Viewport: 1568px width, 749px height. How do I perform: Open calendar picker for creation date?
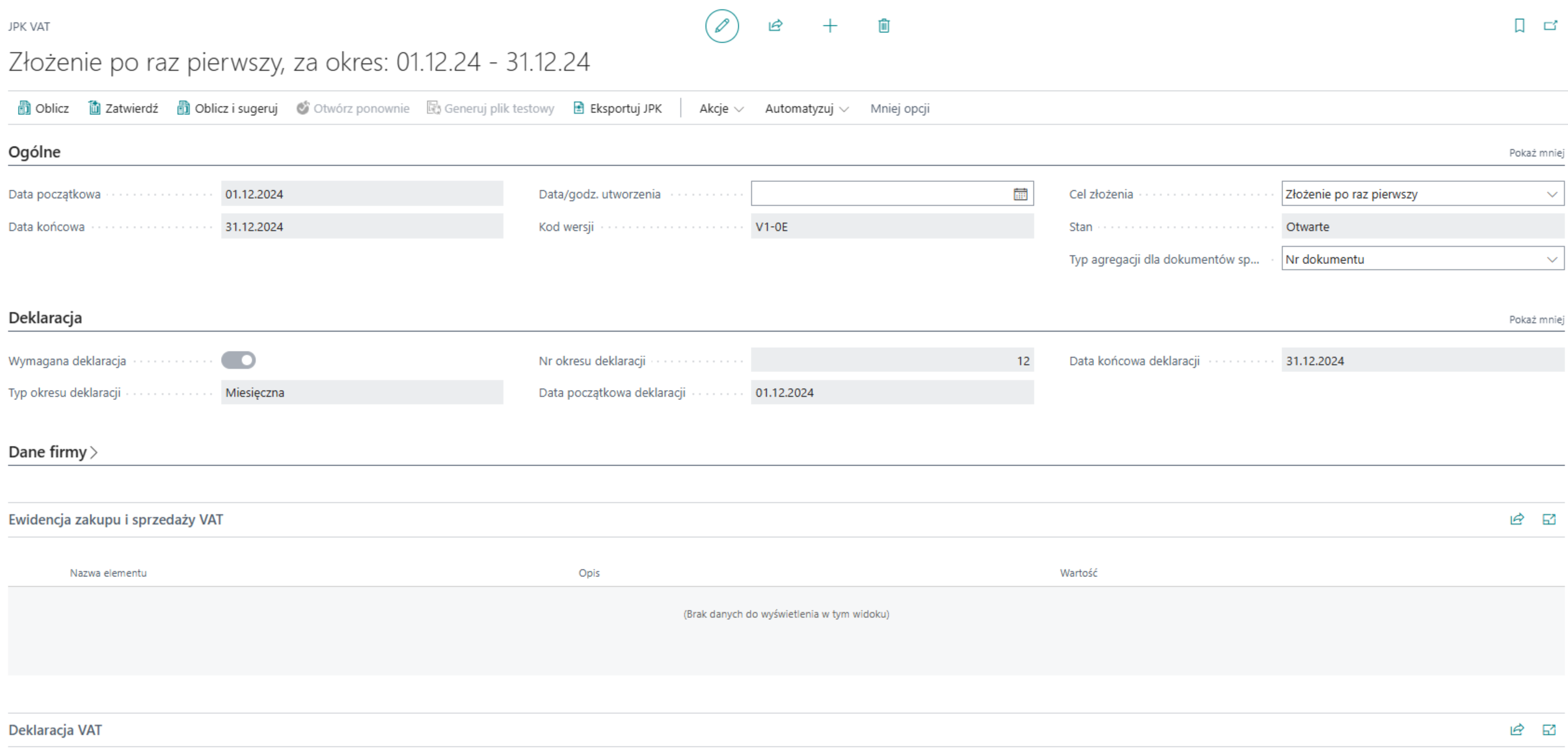point(1020,194)
